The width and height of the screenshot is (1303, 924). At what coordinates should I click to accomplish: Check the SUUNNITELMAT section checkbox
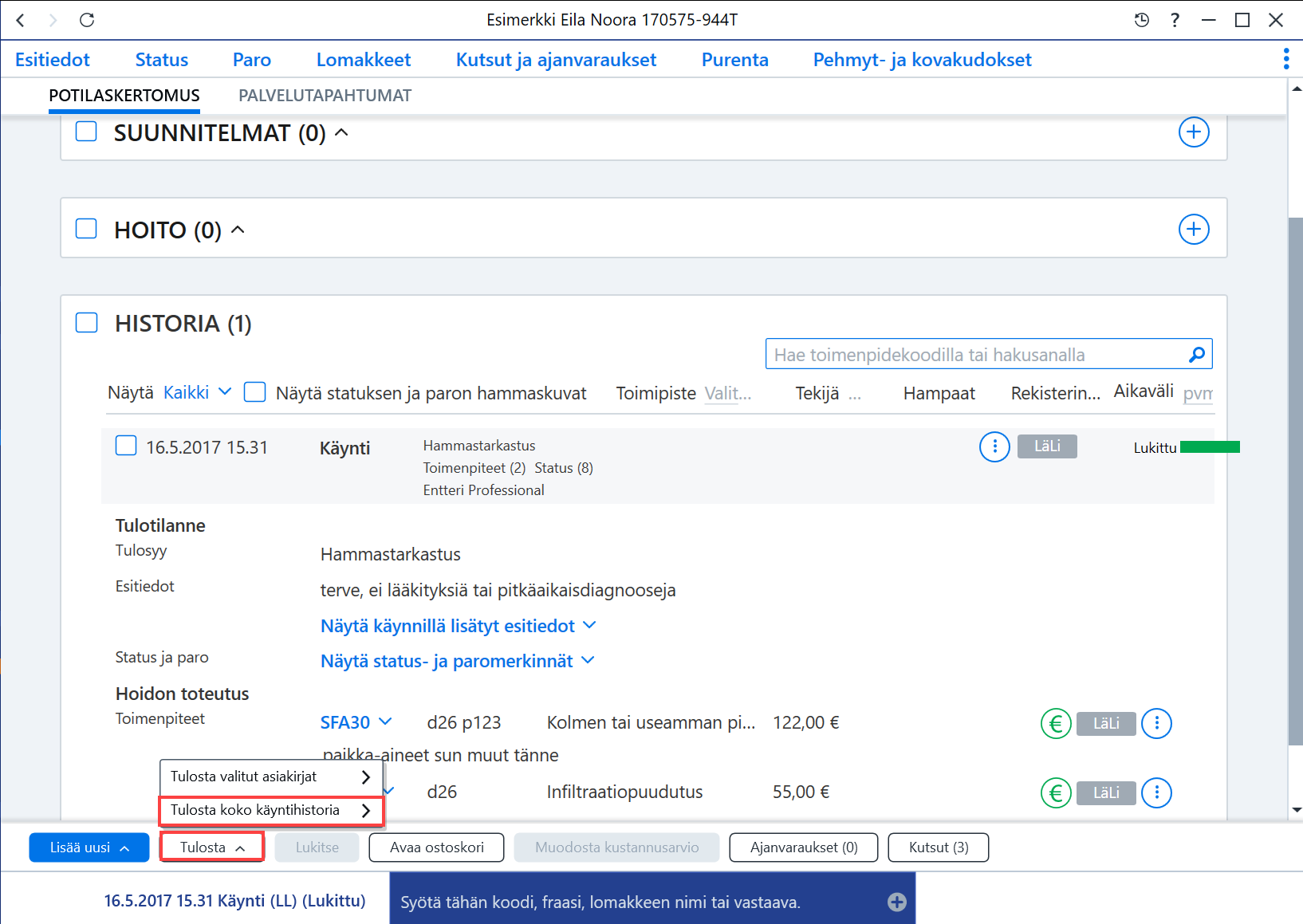[86, 132]
